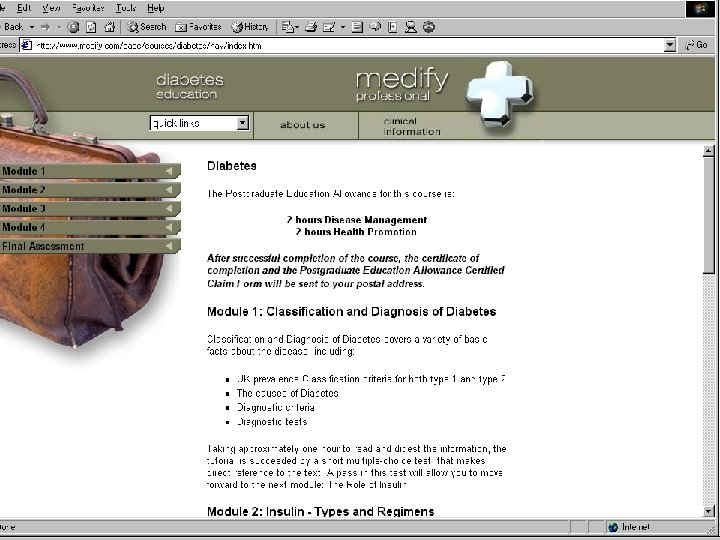Click the medify professional logo
The width and height of the screenshot is (720, 540).
[402, 85]
